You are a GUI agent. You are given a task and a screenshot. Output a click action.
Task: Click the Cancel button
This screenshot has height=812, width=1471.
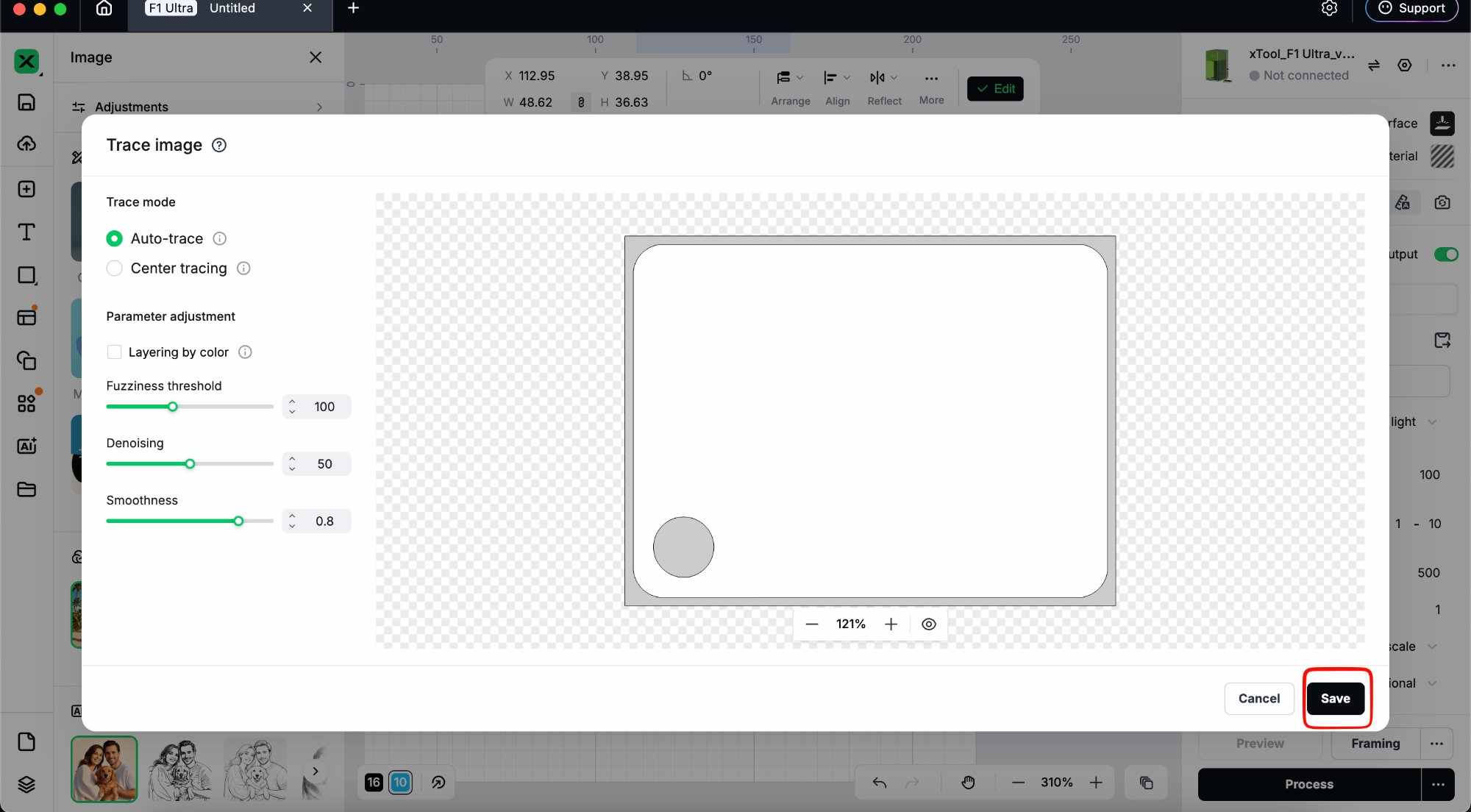(1258, 698)
